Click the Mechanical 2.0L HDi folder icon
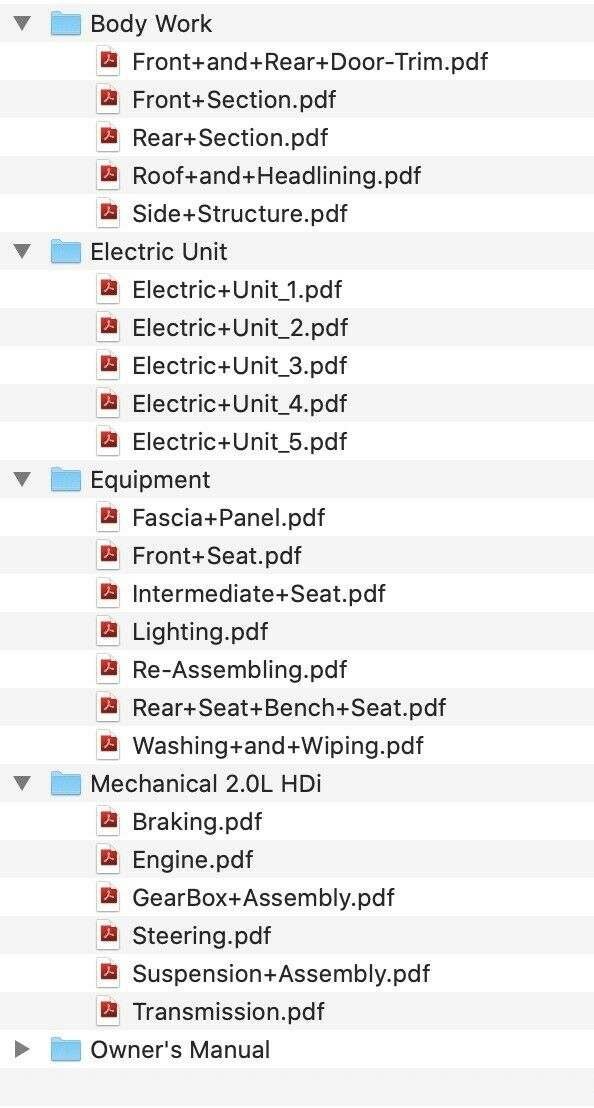 coord(66,784)
